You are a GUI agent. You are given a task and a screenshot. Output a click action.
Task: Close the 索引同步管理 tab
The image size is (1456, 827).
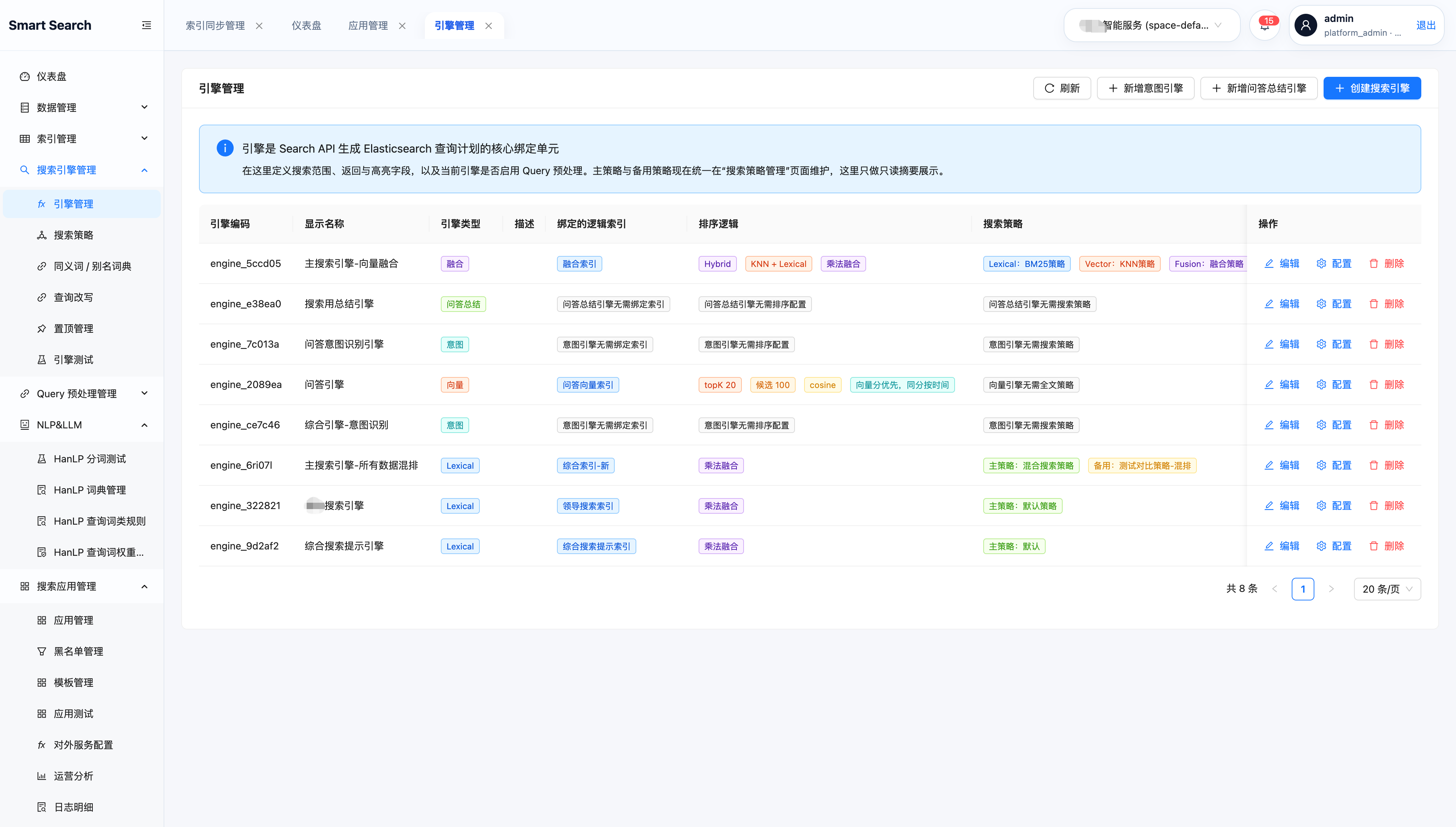tap(259, 25)
